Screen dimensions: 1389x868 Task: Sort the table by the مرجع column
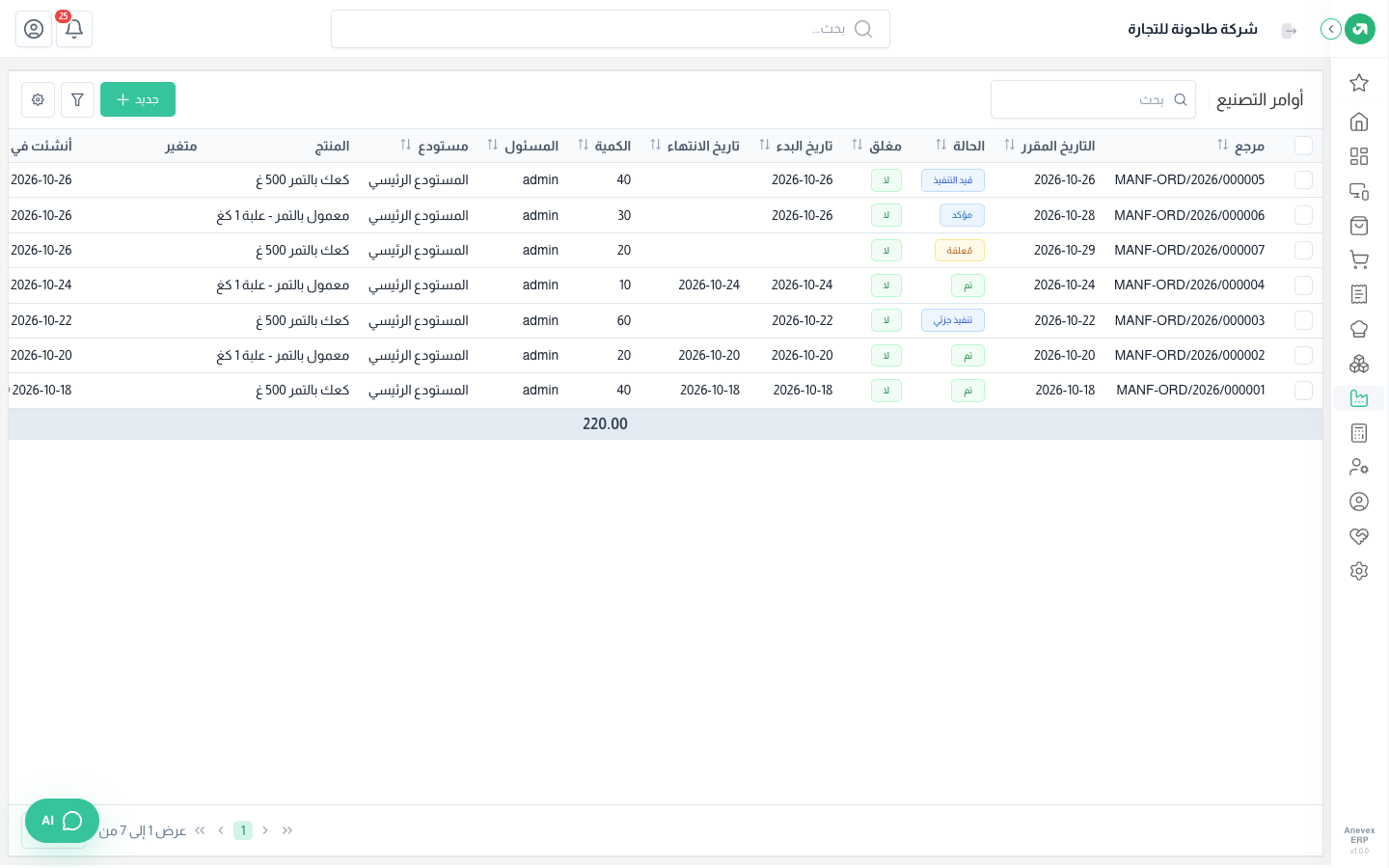1223,145
